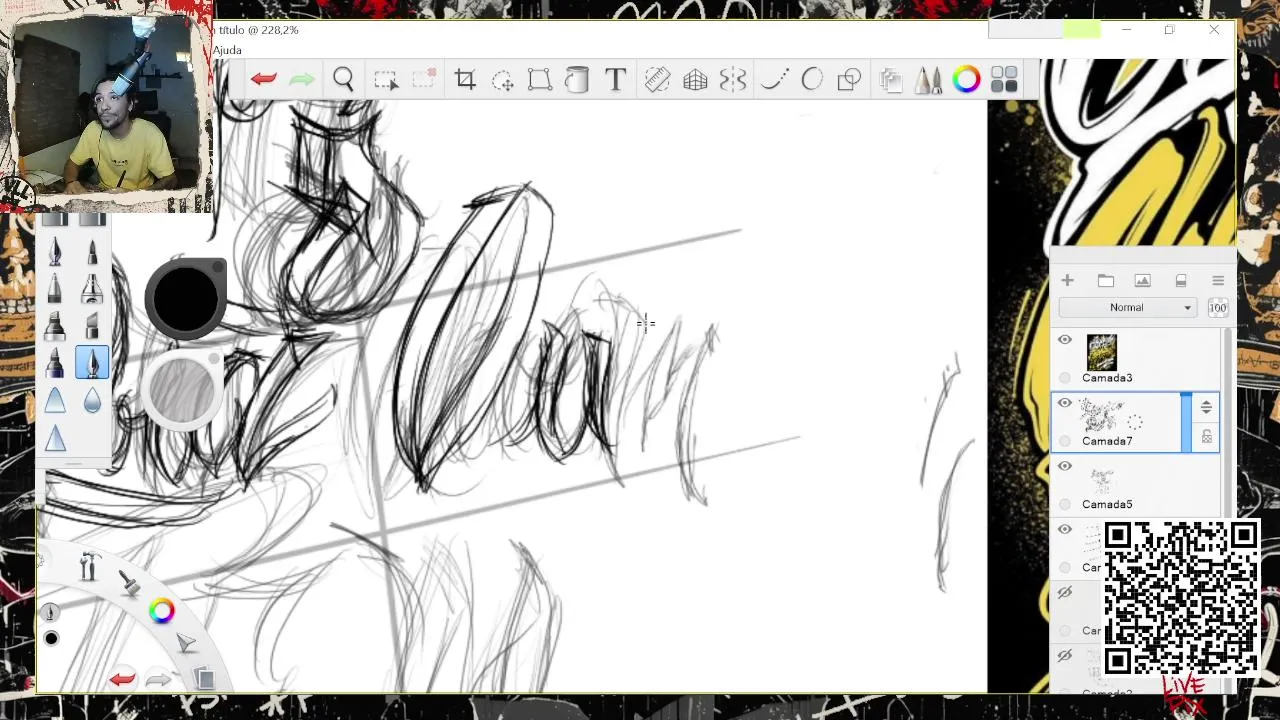This screenshot has width=1280, height=720.
Task: Add a layer group folder
Action: pyautogui.click(x=1105, y=281)
